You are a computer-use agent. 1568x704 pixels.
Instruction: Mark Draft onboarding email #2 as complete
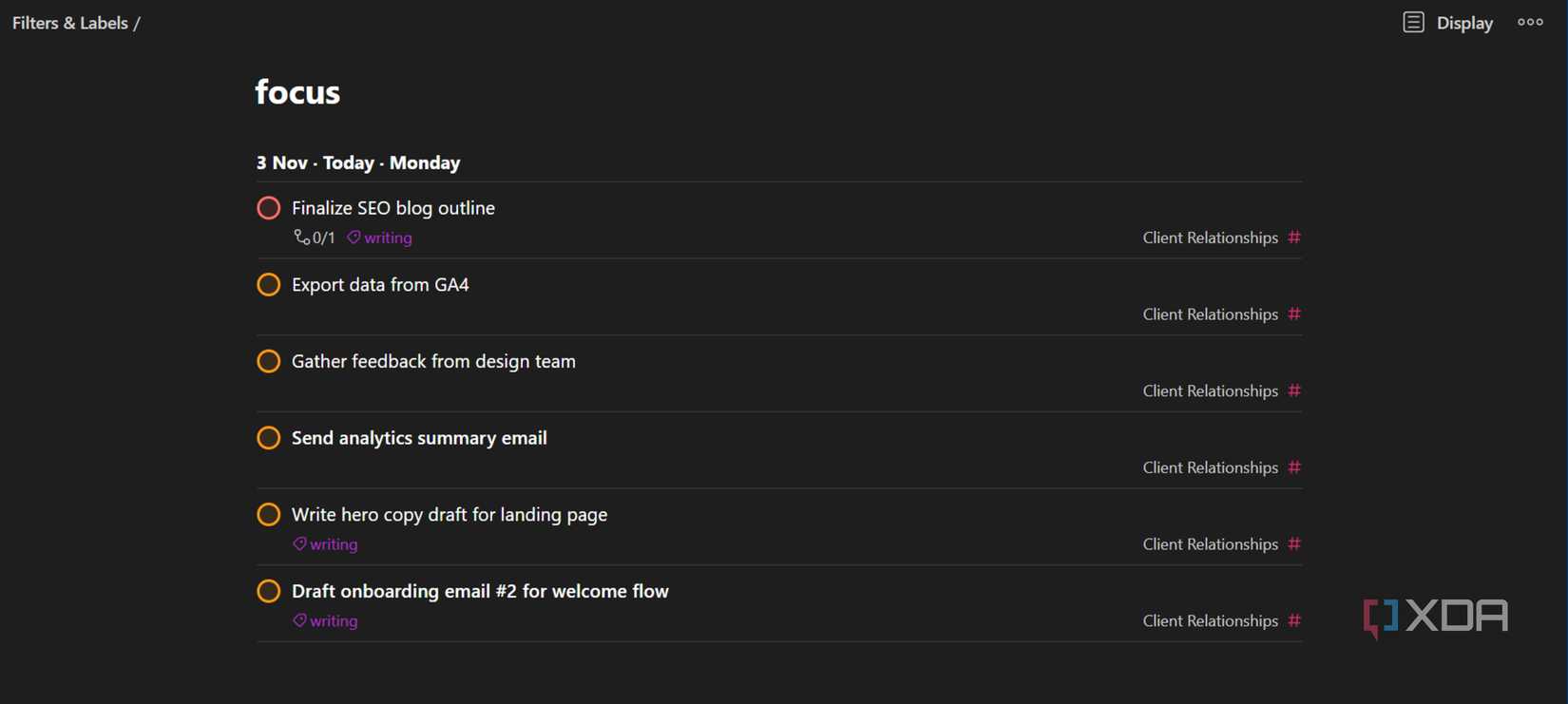[269, 591]
